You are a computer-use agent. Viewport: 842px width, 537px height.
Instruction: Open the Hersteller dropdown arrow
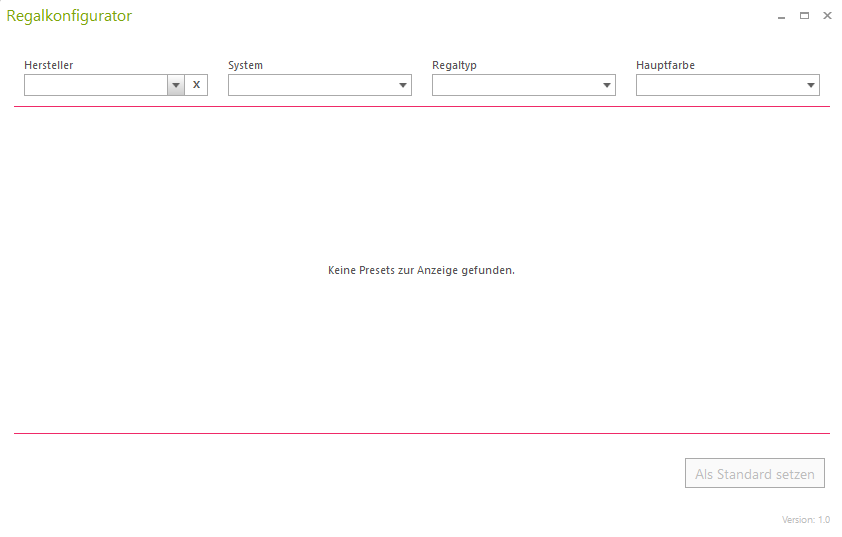[176, 85]
